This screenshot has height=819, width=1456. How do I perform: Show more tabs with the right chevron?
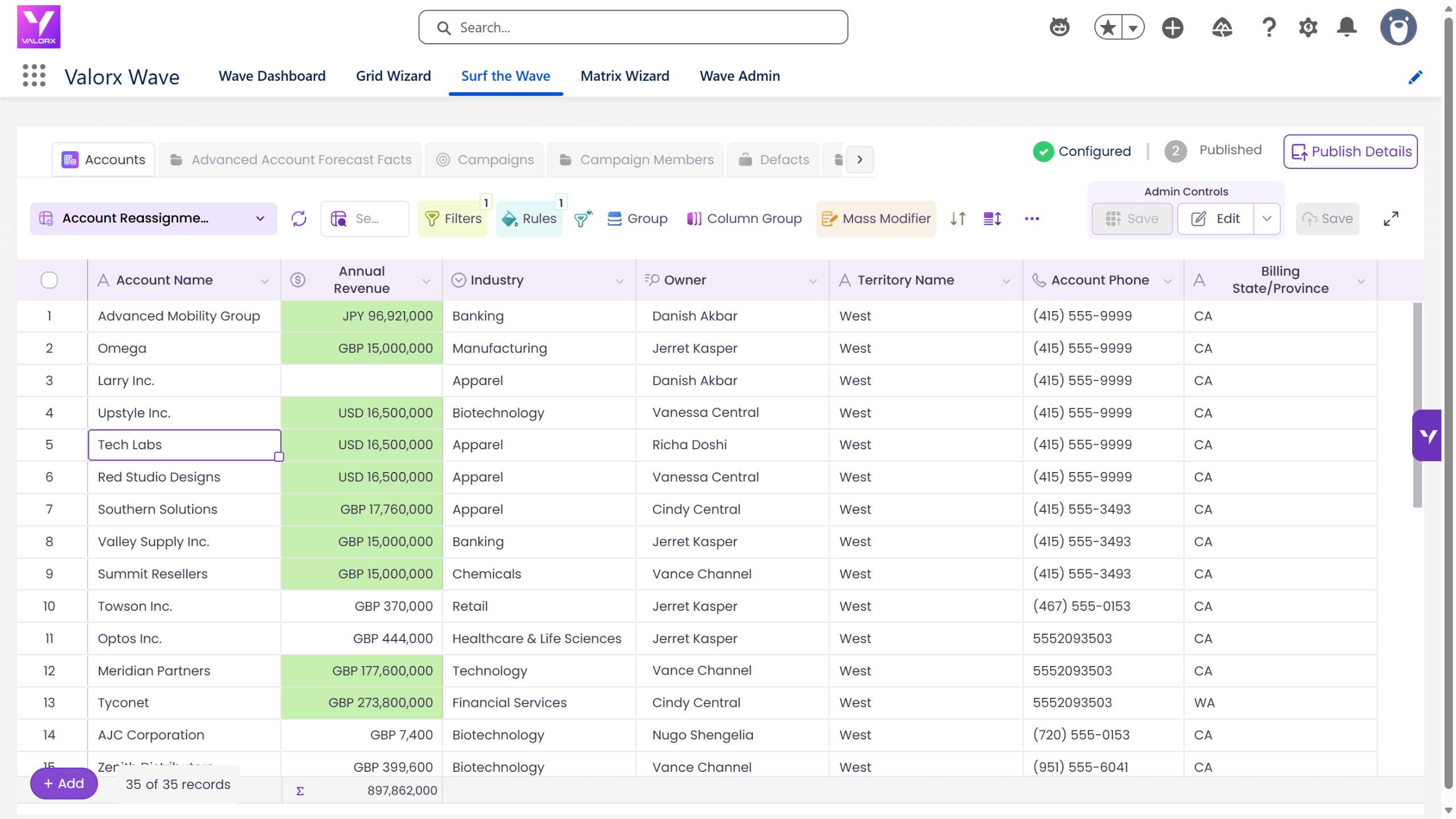(x=859, y=160)
